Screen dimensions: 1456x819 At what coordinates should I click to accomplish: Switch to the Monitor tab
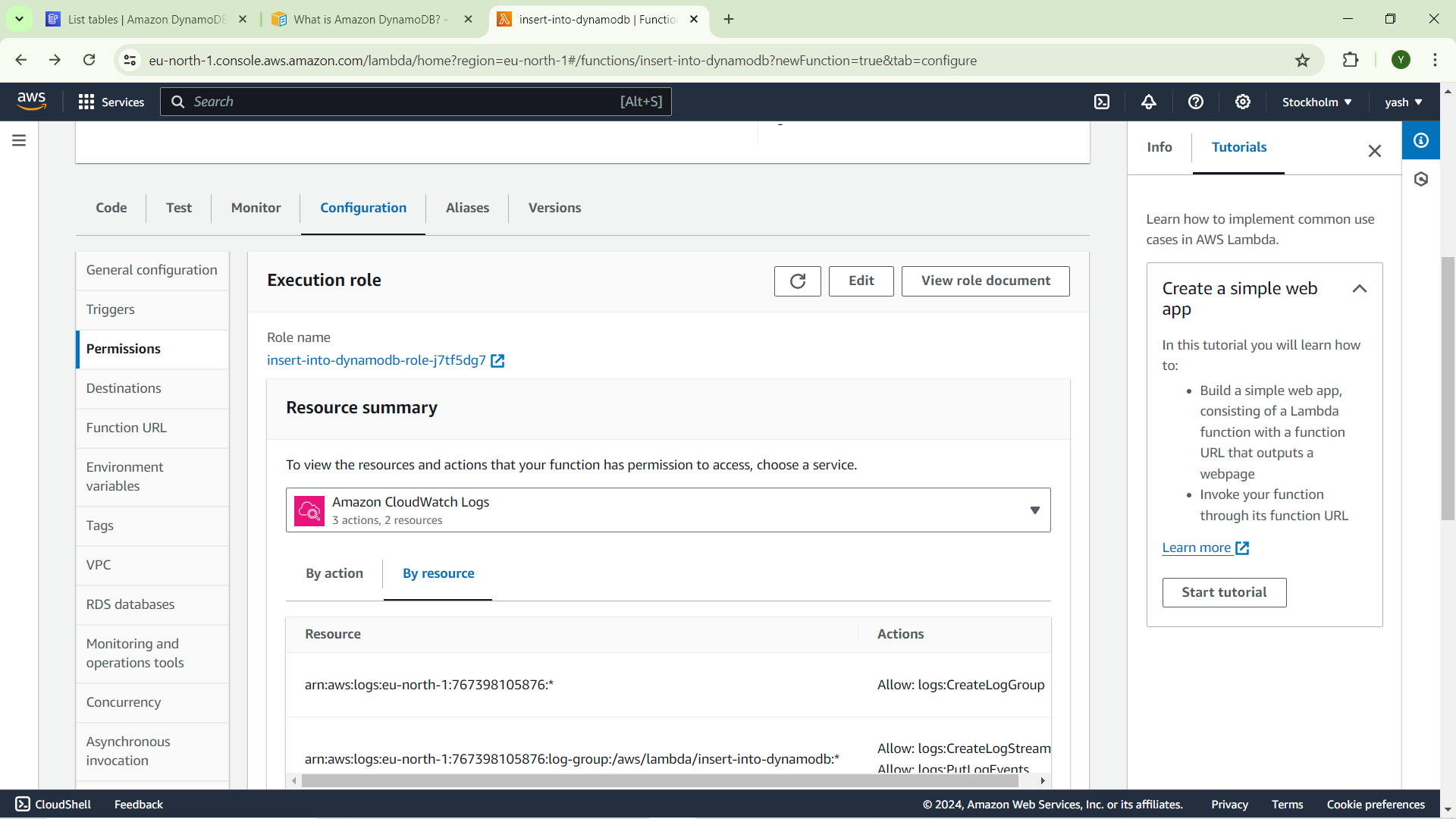[256, 208]
